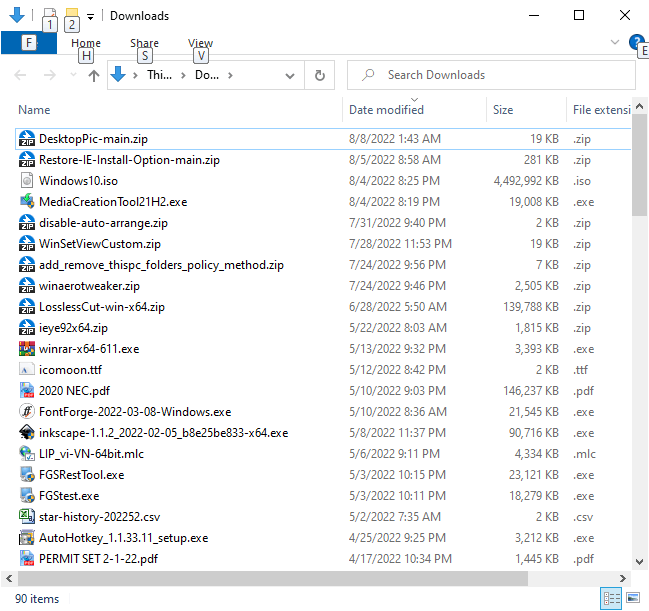Select the icomoon.ttf font file icon
Screen dimensions: 649x611
coord(27,370)
